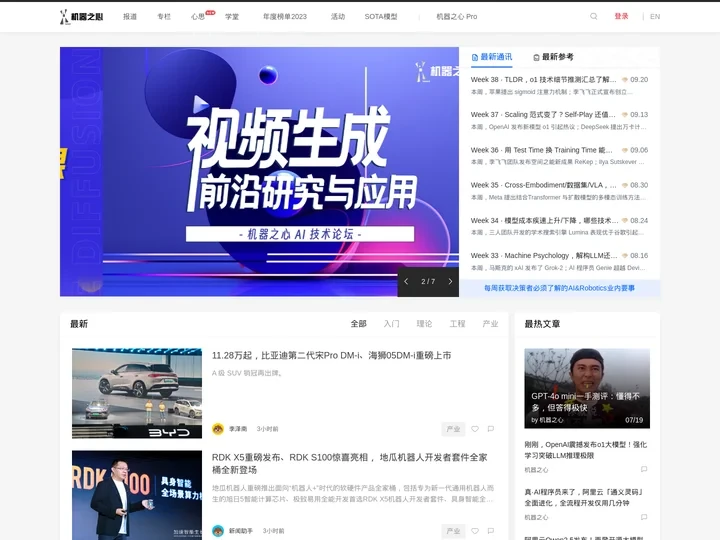Filter latest articles by 理论
Screen dimensions: 720x540
424,324
